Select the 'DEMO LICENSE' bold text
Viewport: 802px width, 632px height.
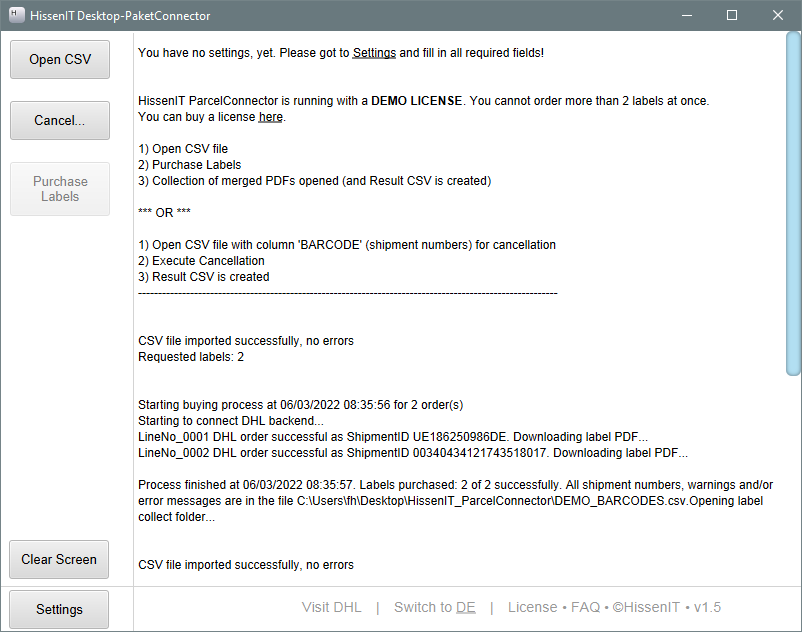pyautogui.click(x=416, y=101)
